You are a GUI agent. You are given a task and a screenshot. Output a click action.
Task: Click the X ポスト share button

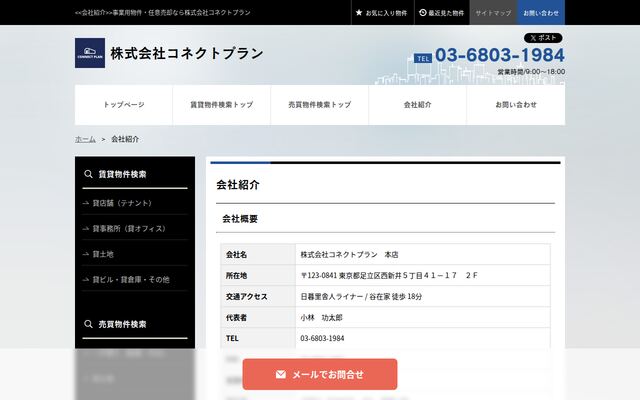543,38
